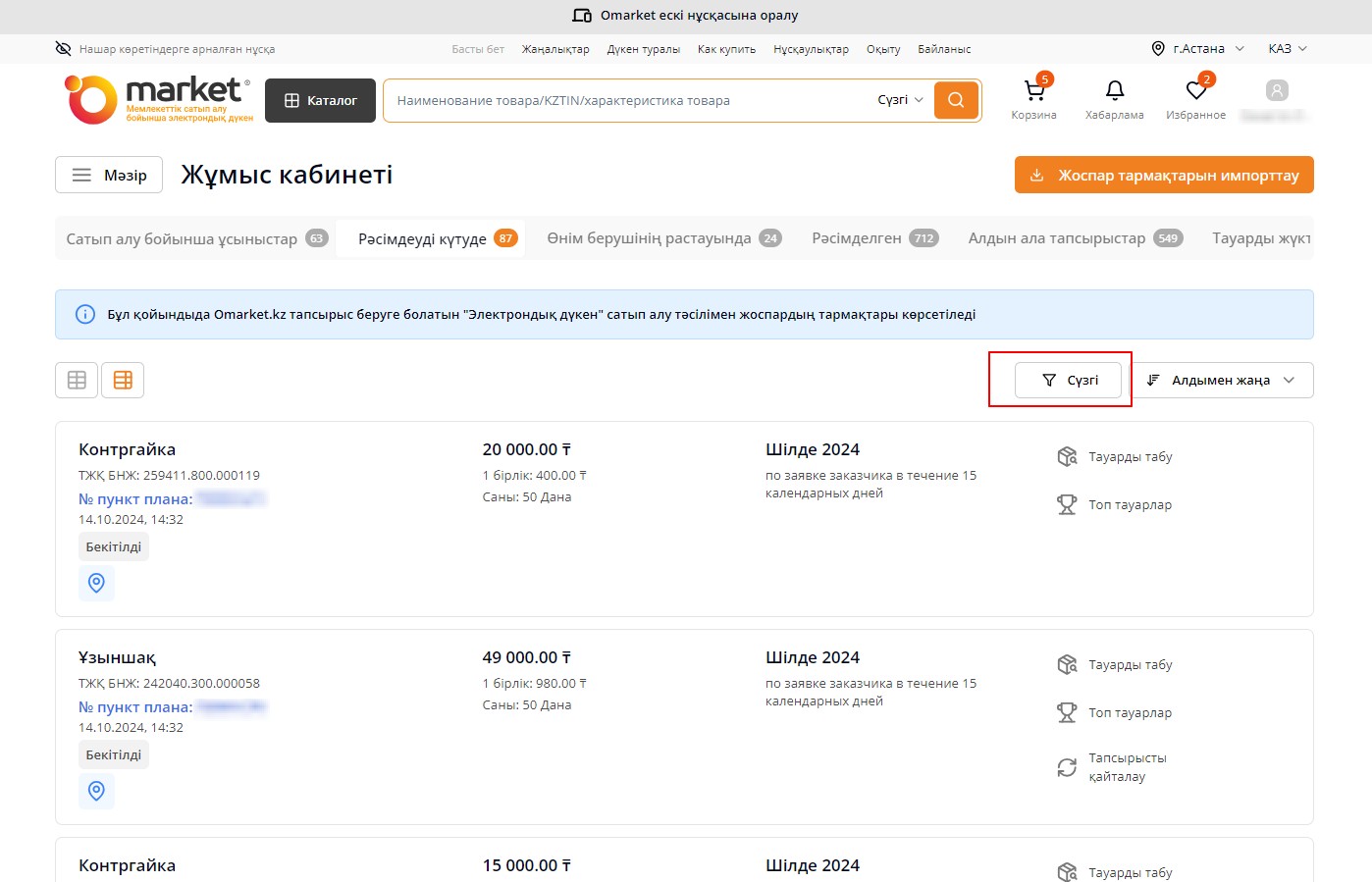1372x882 pixels.
Task: Click Жоспар тармақтарын импорттау button
Action: [x=1164, y=176]
